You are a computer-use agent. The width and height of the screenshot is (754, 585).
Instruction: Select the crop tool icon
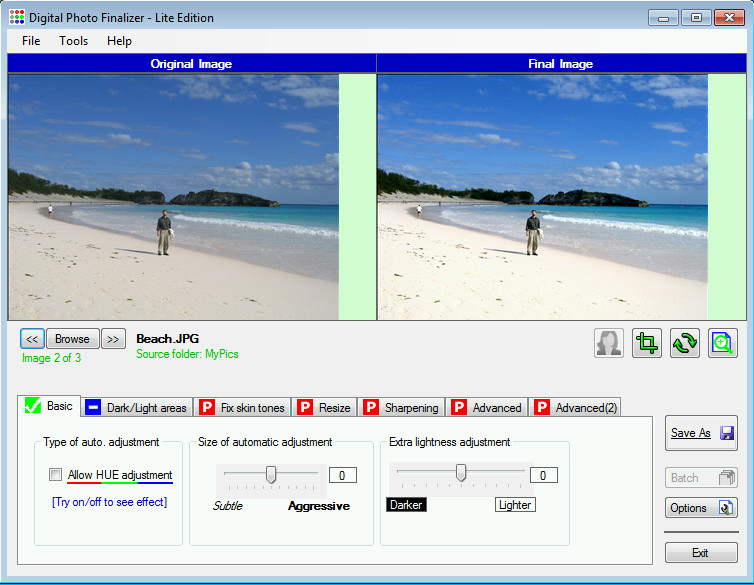click(647, 343)
